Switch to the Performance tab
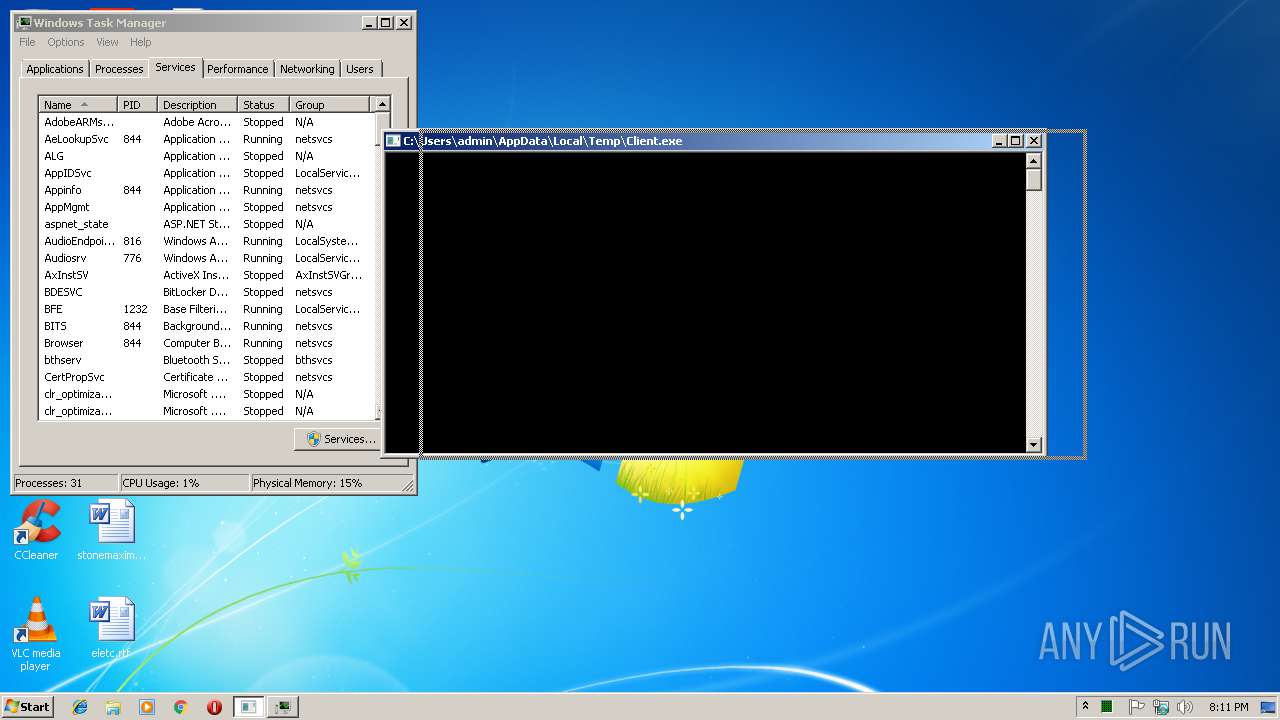This screenshot has width=1280, height=720. [x=238, y=69]
